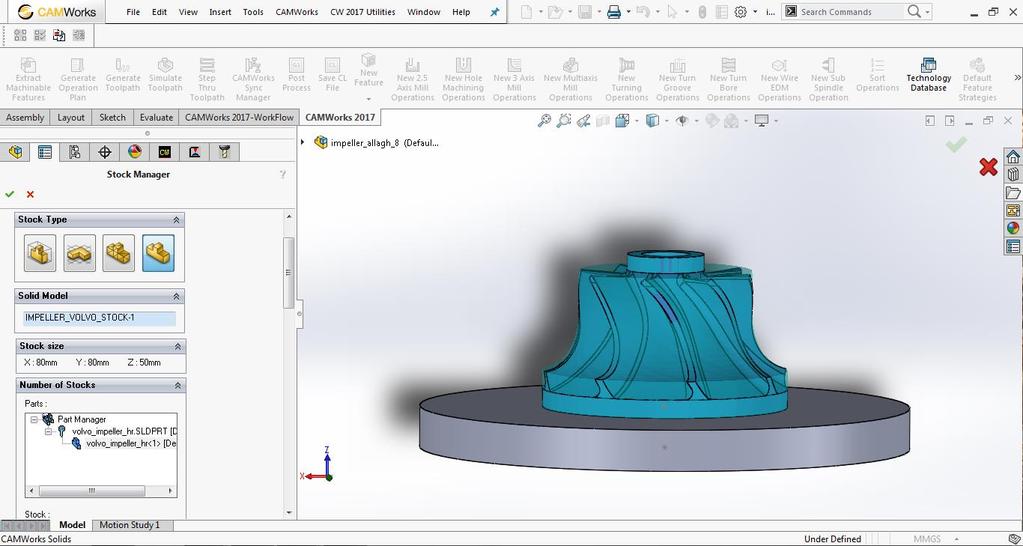Open the FeatureManager design tree tab
The image size is (1023, 546).
[16, 152]
